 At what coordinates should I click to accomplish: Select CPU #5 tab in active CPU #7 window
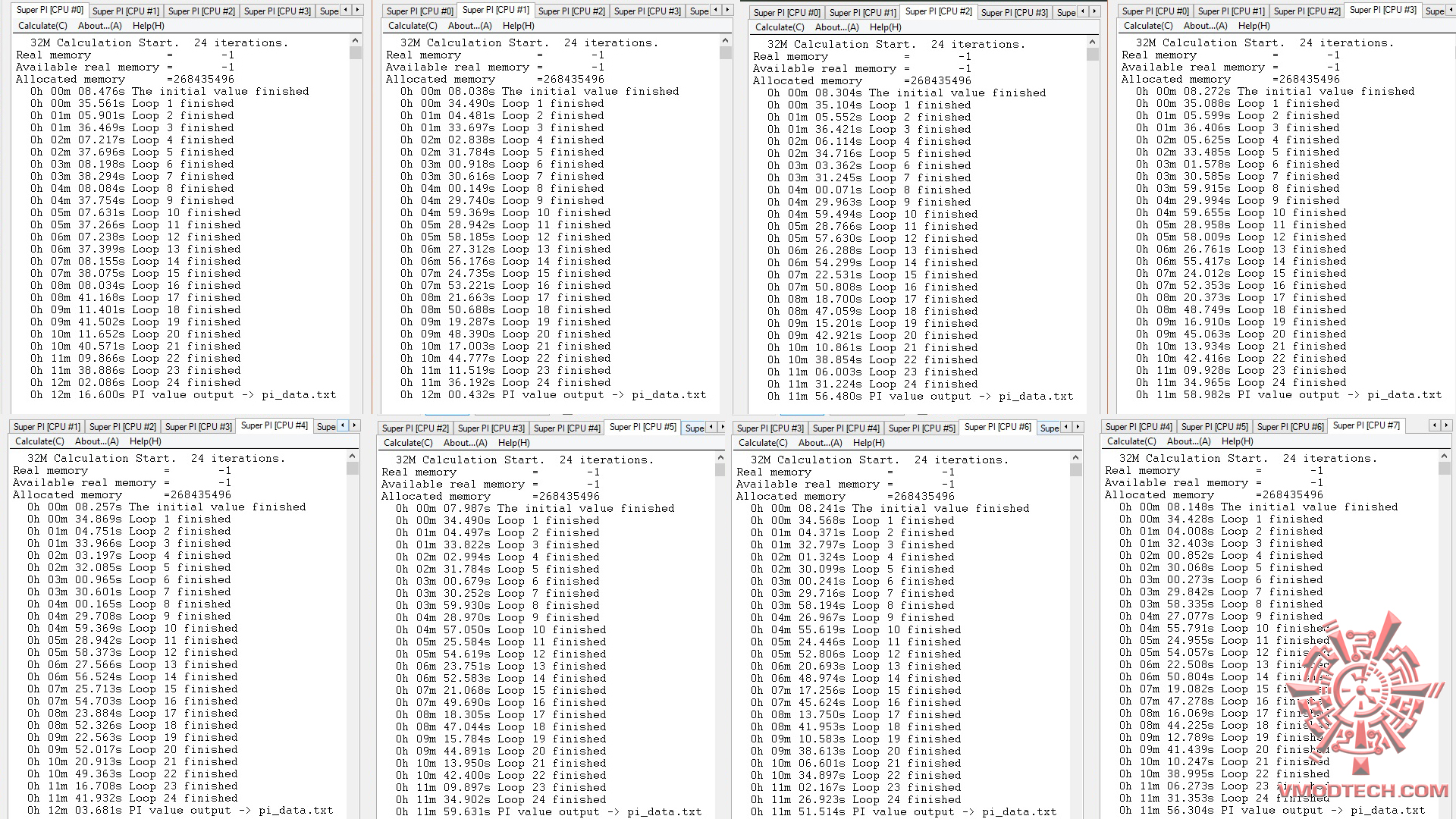1214,427
